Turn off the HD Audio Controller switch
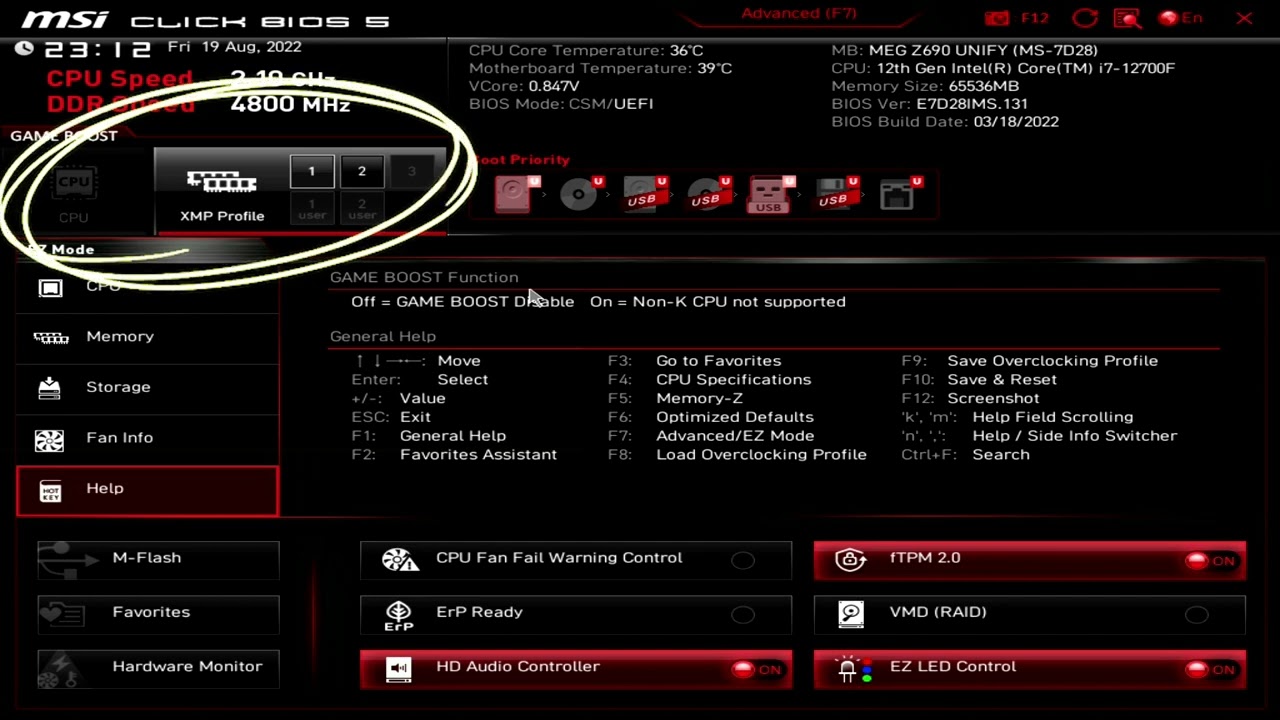The height and width of the screenshot is (720, 1280). (757, 669)
